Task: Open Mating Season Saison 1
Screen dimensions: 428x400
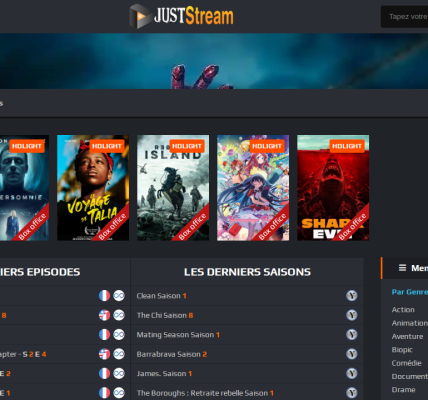Action: coord(178,334)
